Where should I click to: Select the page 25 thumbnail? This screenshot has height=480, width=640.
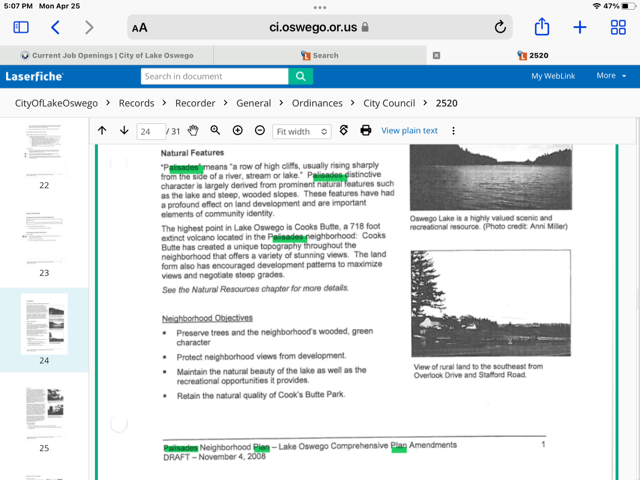point(44,408)
